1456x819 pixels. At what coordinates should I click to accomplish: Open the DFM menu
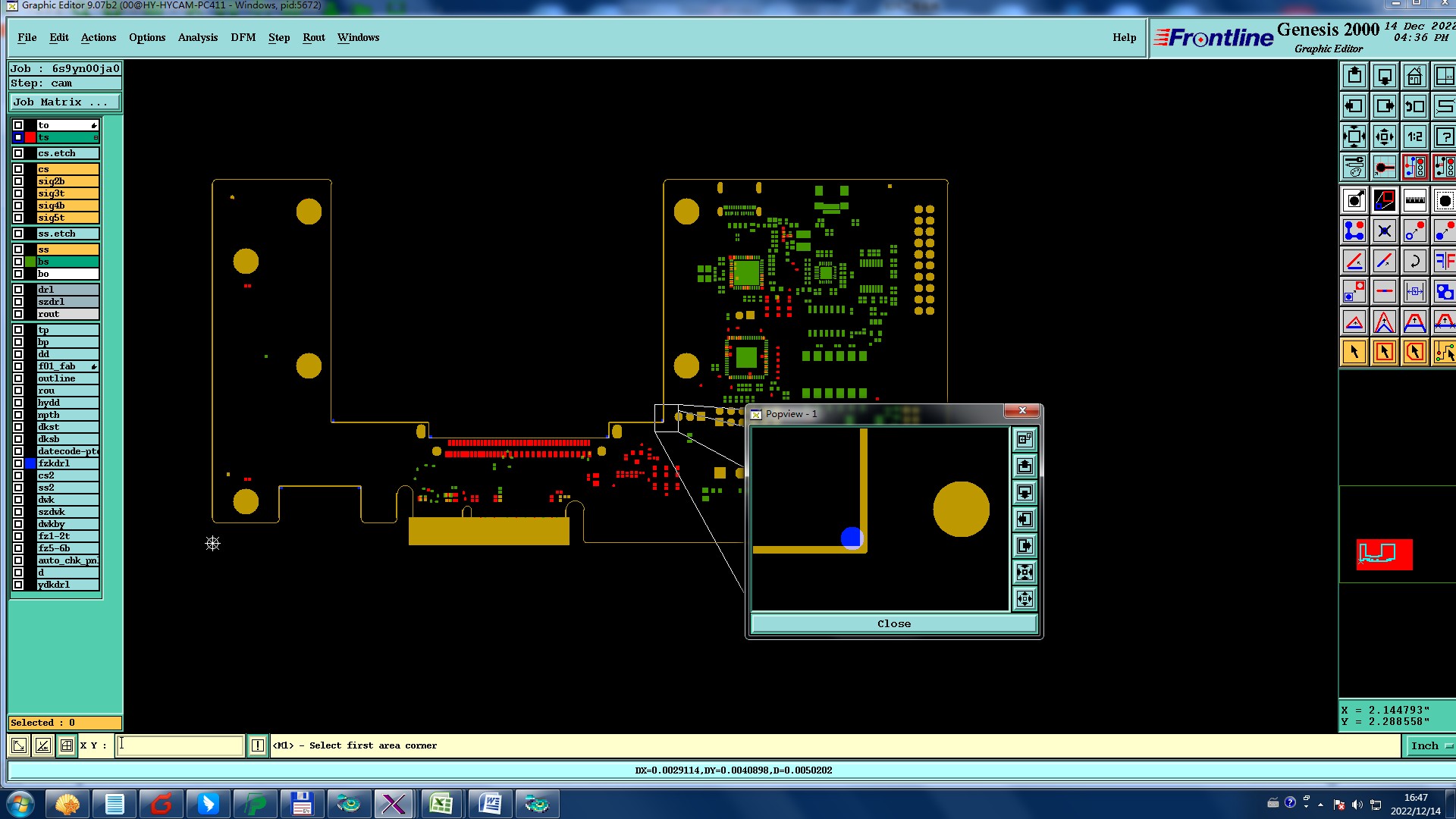point(243,38)
